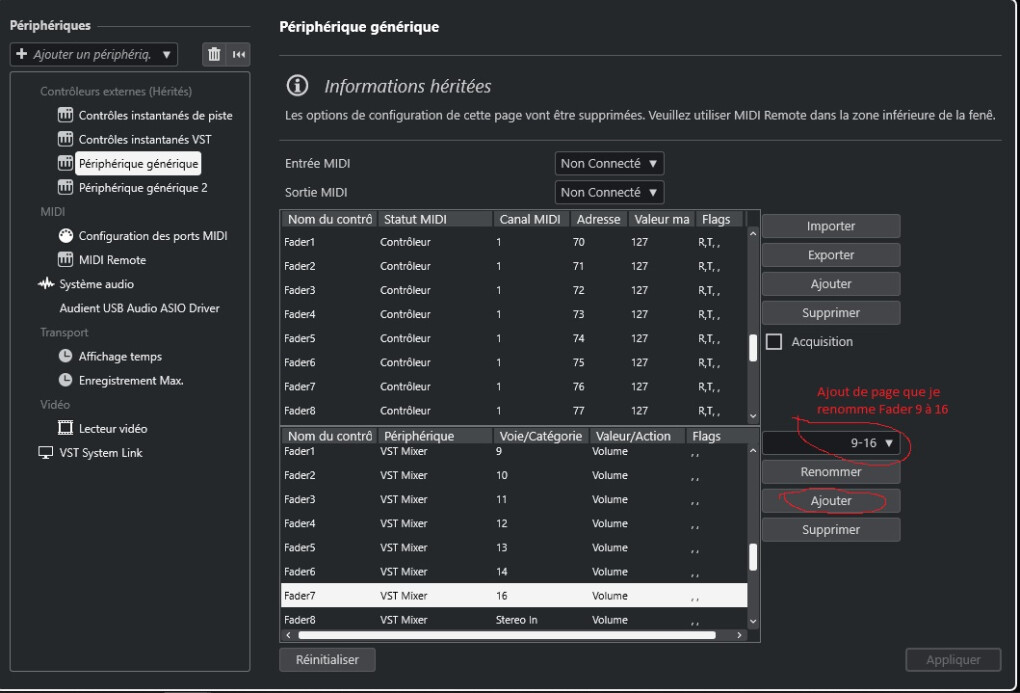Select the Fader7 row with channel 16
The image size is (1020, 693).
tap(513, 593)
